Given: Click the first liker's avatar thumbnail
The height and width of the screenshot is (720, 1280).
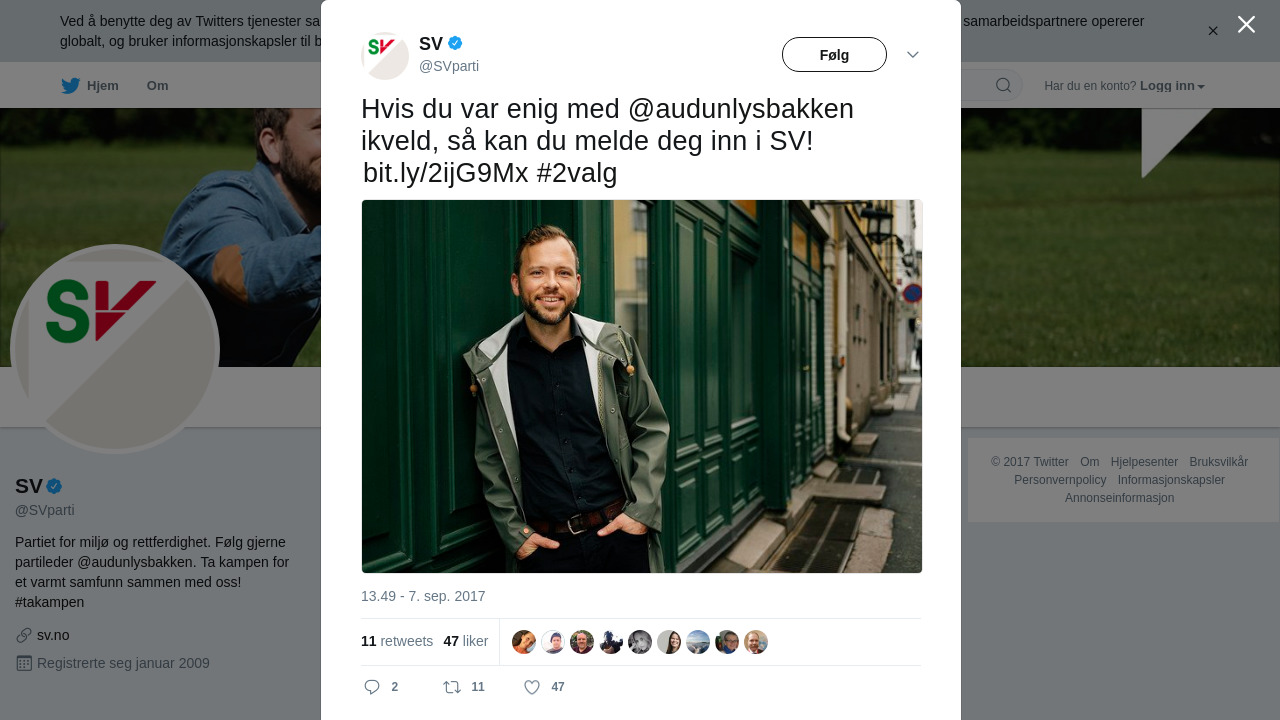Looking at the screenshot, I should (524, 642).
